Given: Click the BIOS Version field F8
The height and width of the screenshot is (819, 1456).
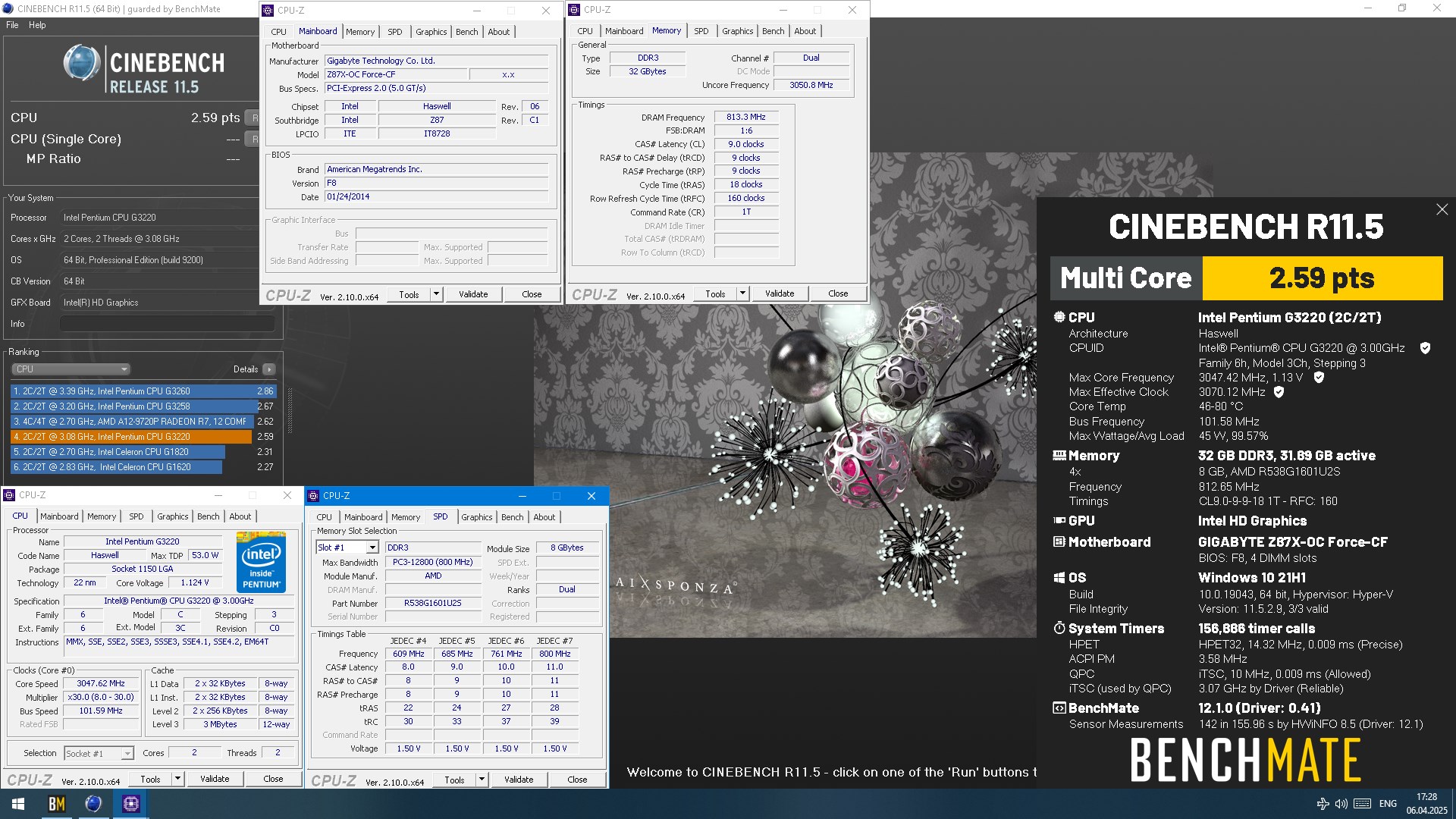Looking at the screenshot, I should [x=436, y=184].
